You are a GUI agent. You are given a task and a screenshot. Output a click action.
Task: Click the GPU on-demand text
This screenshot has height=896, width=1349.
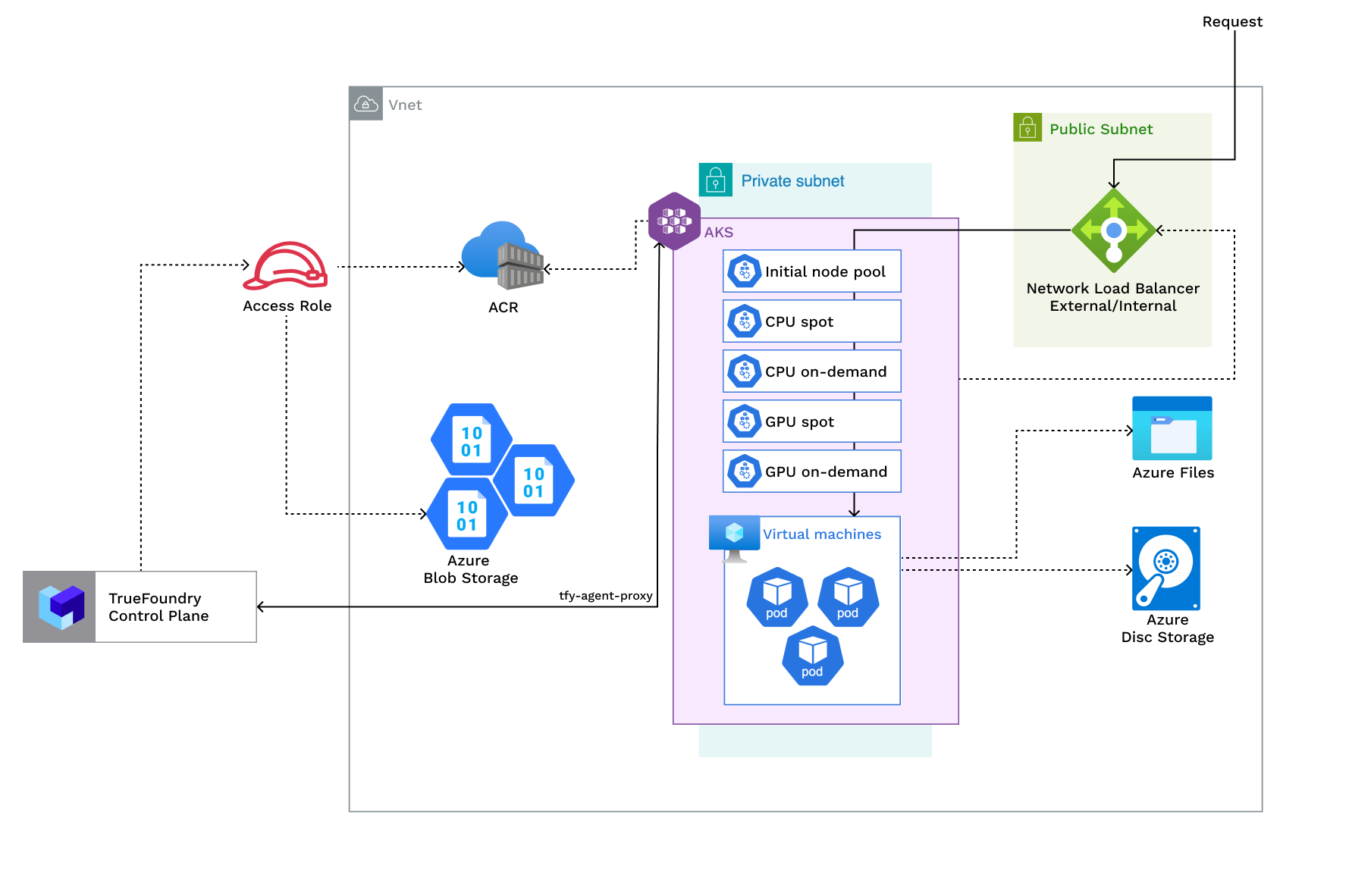click(x=826, y=472)
